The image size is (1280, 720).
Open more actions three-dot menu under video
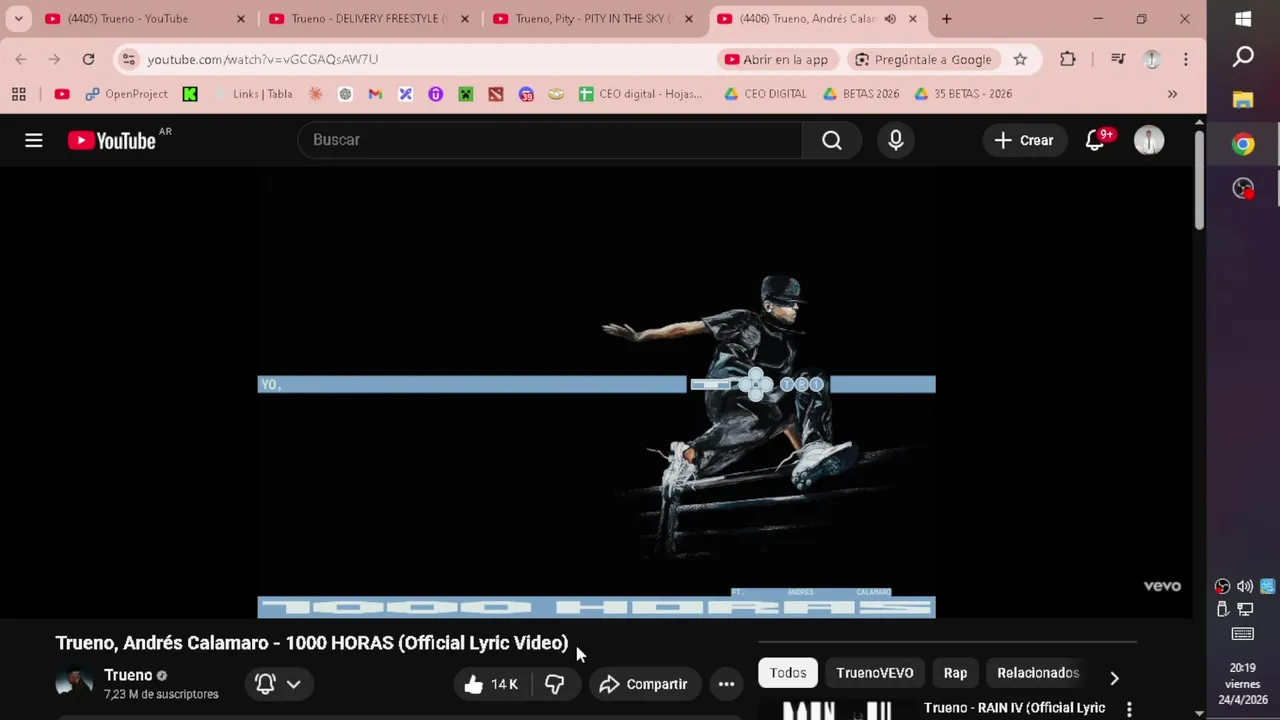click(727, 684)
